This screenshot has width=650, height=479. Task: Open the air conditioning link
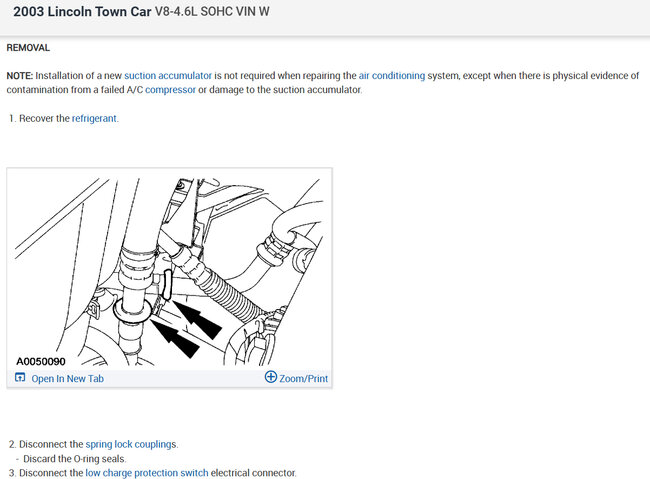(392, 76)
